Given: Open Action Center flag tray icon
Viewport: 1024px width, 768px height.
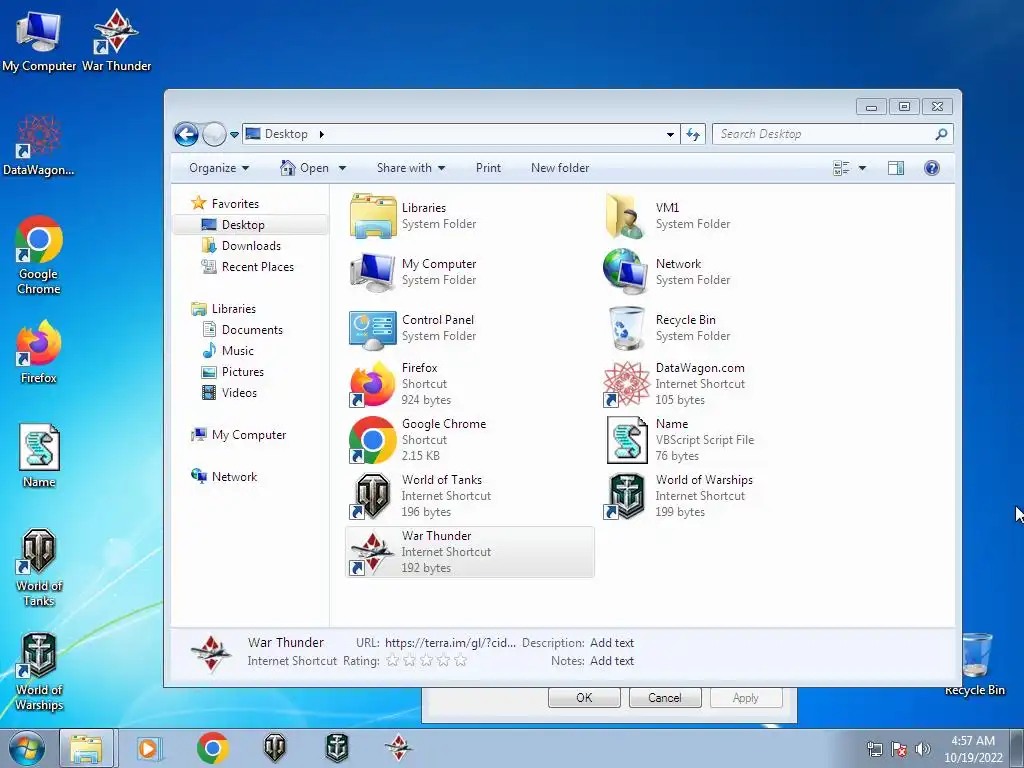Looking at the screenshot, I should [x=899, y=749].
